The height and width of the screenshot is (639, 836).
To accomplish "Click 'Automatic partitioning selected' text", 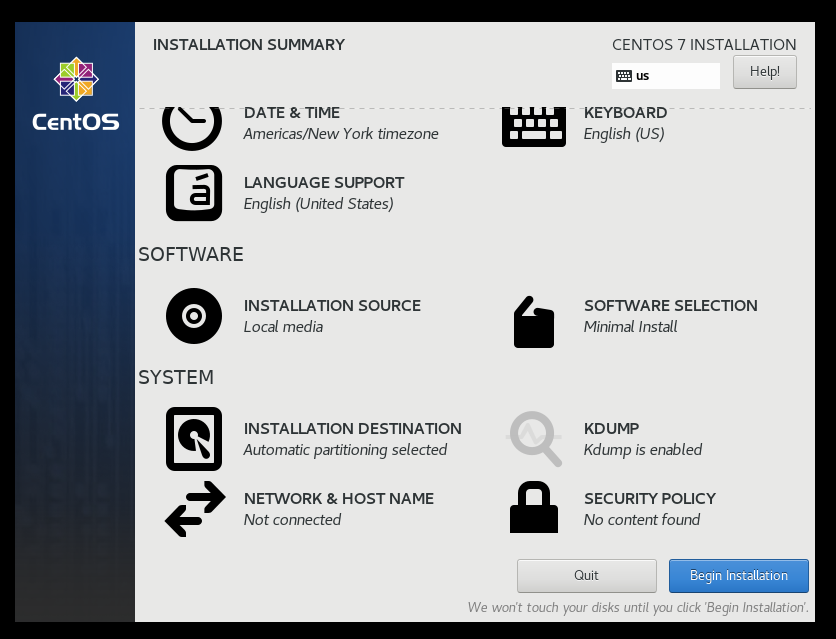I will pyautogui.click(x=345, y=450).
